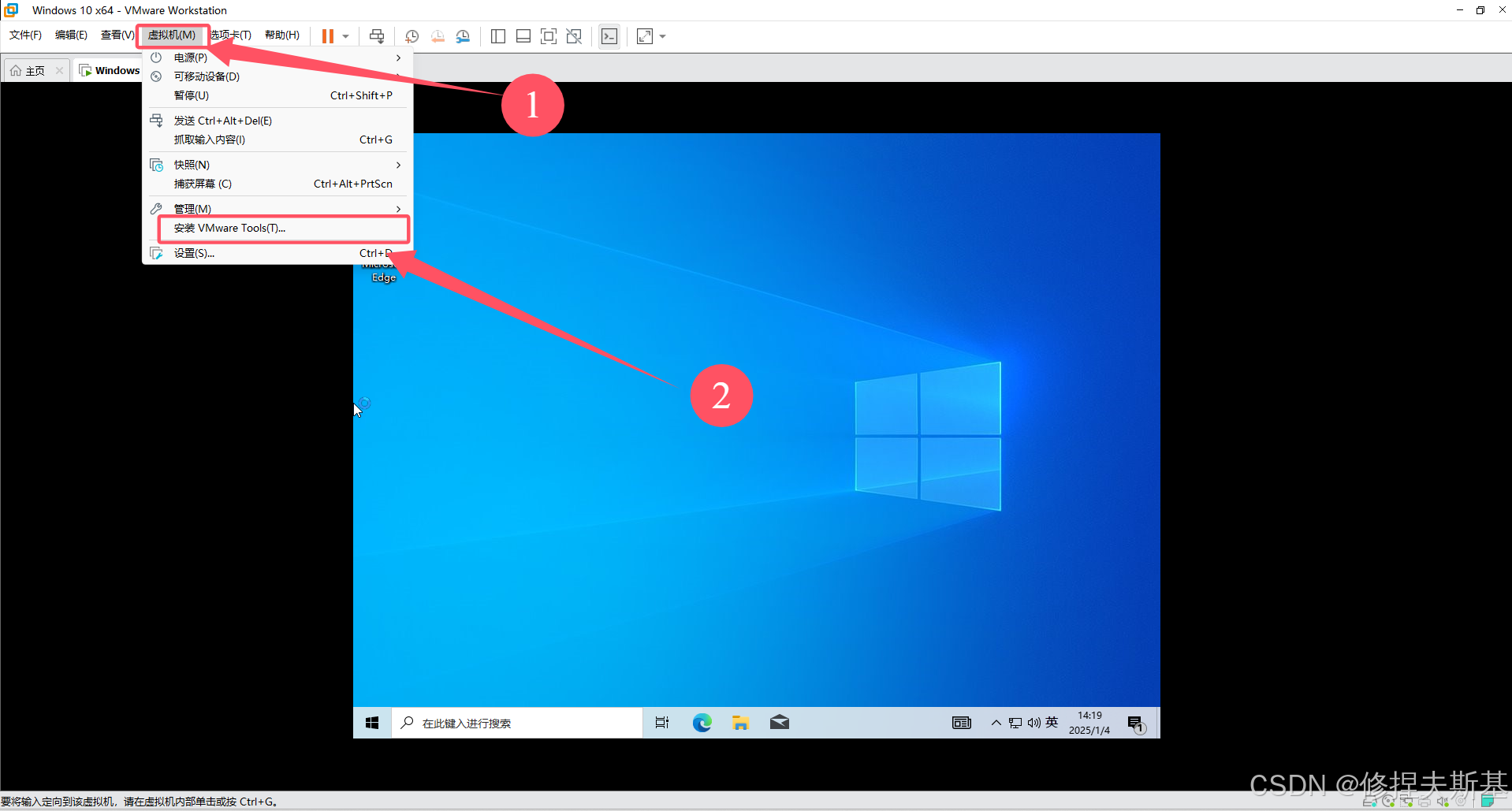Open the 查看(V) menu
The height and width of the screenshot is (811, 1512).
click(117, 35)
